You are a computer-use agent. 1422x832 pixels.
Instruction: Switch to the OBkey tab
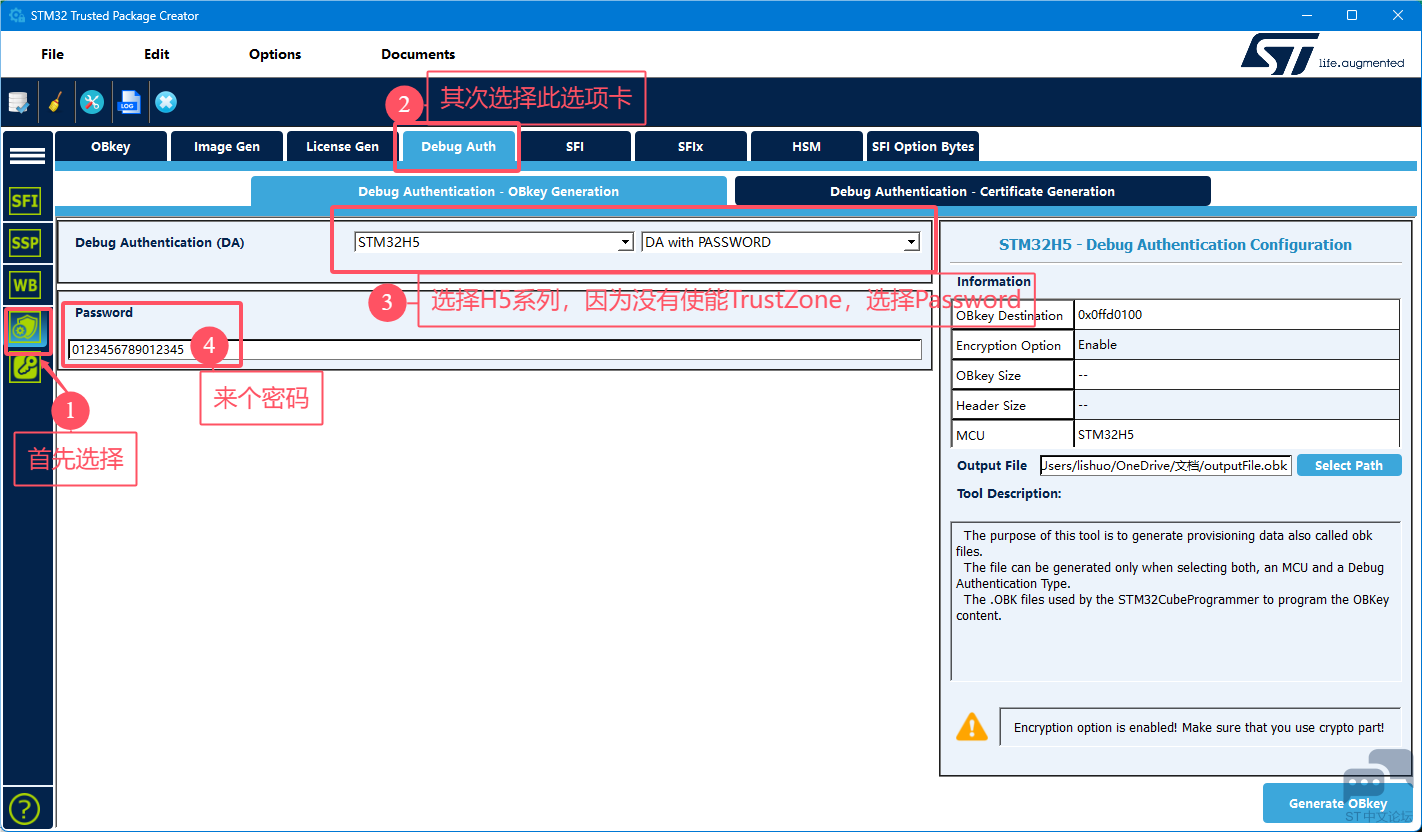111,146
